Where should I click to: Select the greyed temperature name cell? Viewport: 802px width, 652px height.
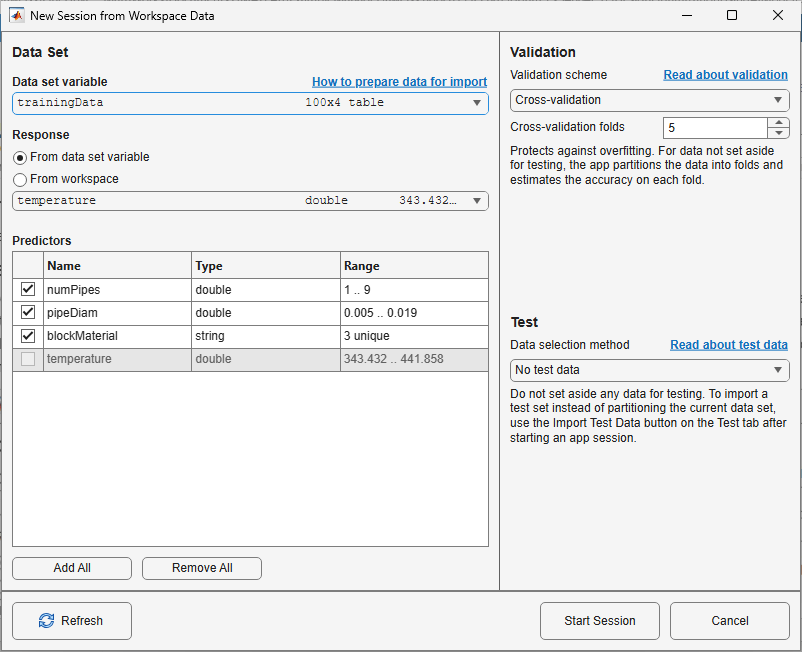point(117,359)
